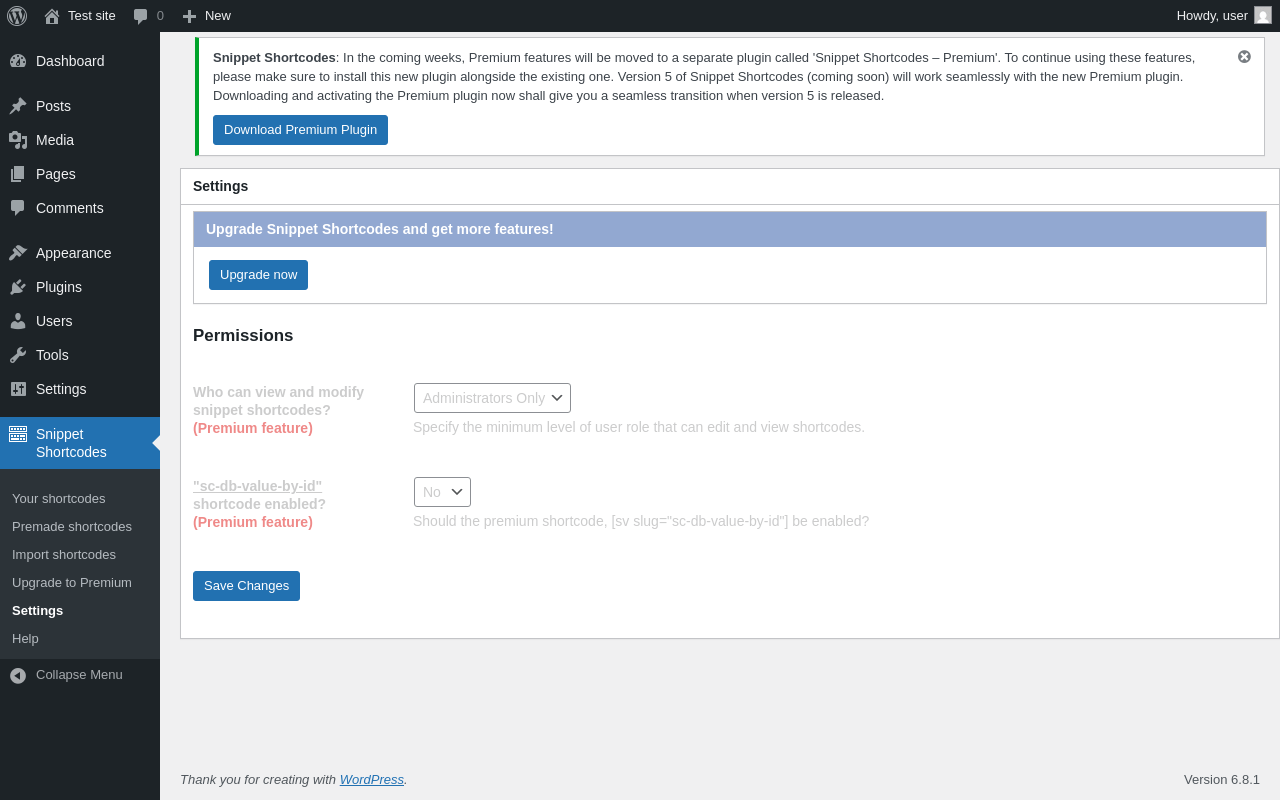Open Users menu item
The image size is (1280, 800).
80,321
